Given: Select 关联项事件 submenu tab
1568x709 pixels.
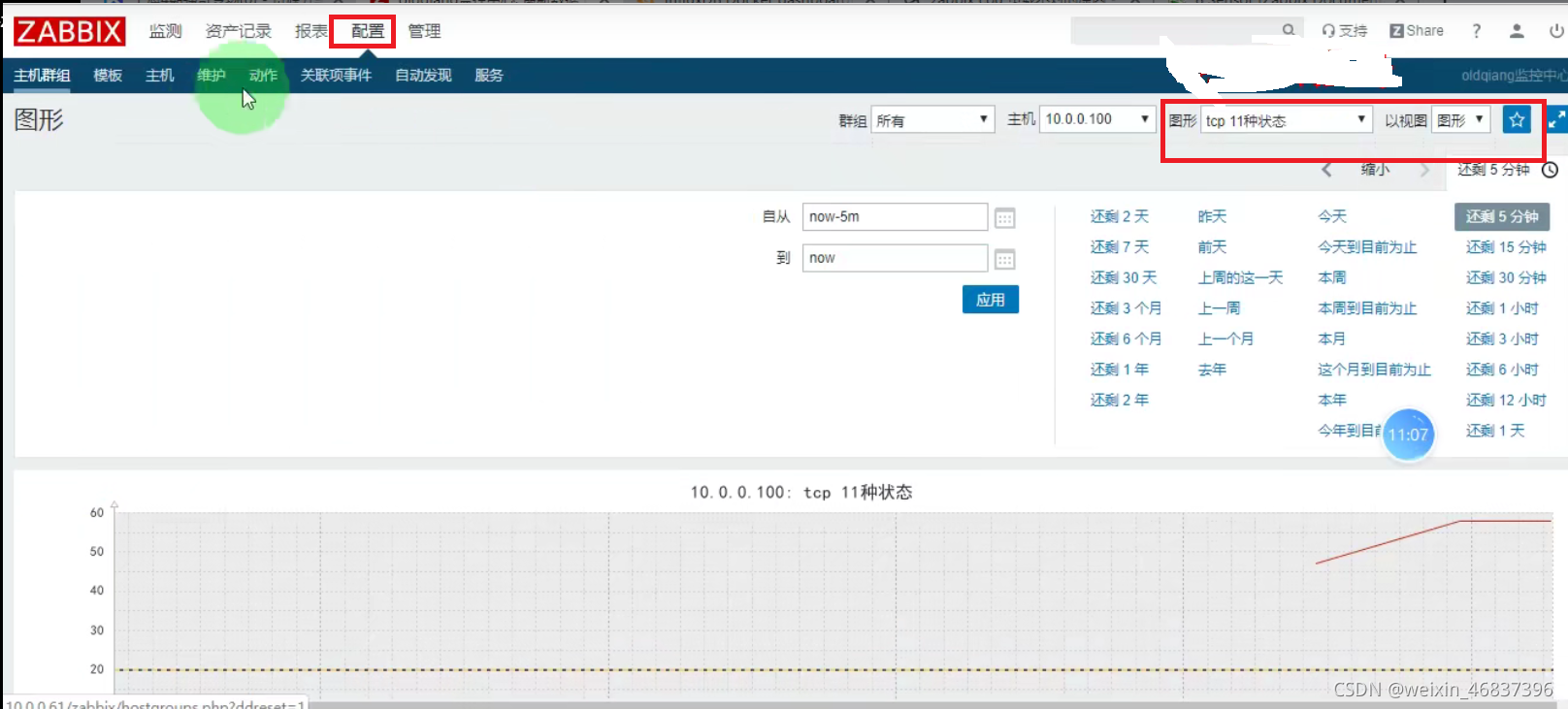Looking at the screenshot, I should click(x=336, y=76).
